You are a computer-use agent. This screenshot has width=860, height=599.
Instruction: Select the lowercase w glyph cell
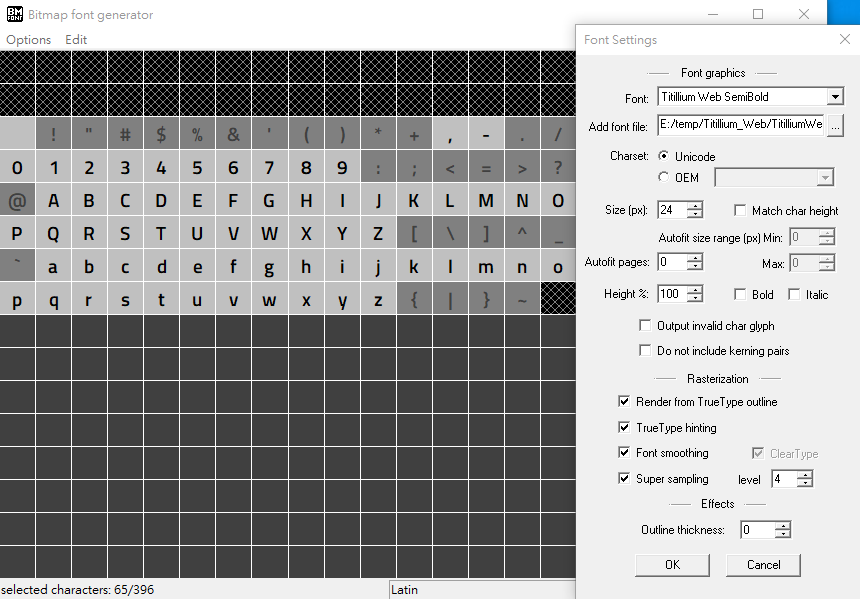pyautogui.click(x=269, y=300)
